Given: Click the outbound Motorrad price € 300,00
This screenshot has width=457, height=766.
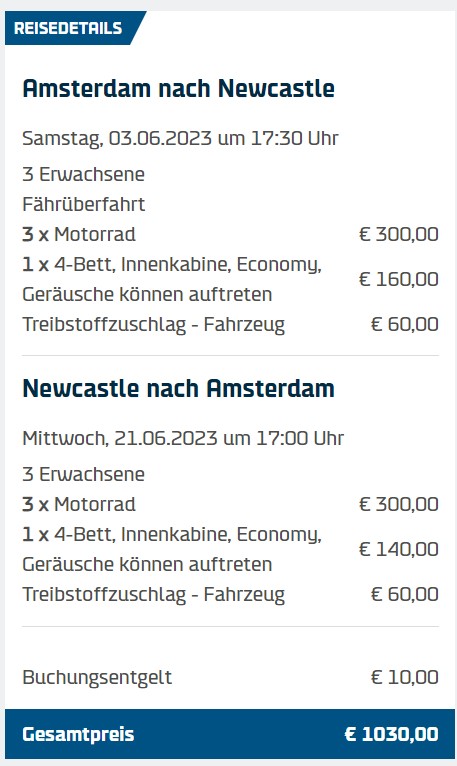Looking at the screenshot, I should [398, 234].
